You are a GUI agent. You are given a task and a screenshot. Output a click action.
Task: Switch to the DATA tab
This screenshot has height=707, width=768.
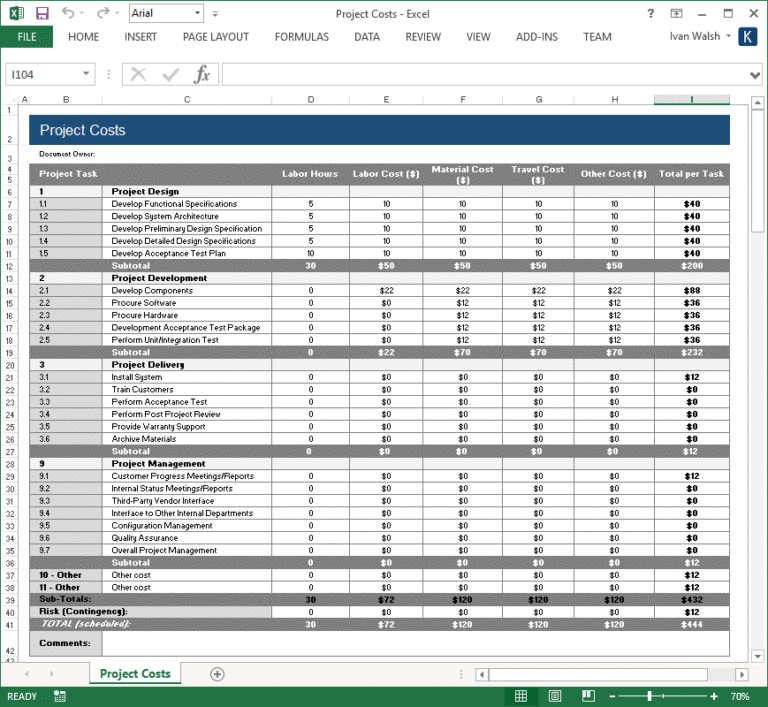coord(367,37)
